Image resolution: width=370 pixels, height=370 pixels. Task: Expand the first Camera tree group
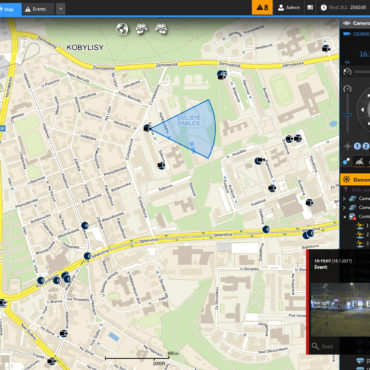pos(344,199)
